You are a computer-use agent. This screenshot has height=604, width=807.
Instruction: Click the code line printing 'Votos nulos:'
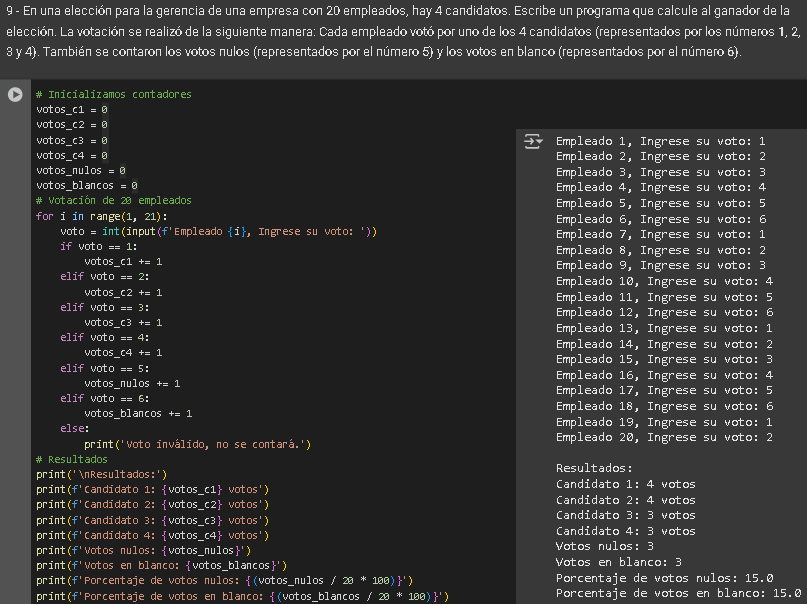(144, 550)
